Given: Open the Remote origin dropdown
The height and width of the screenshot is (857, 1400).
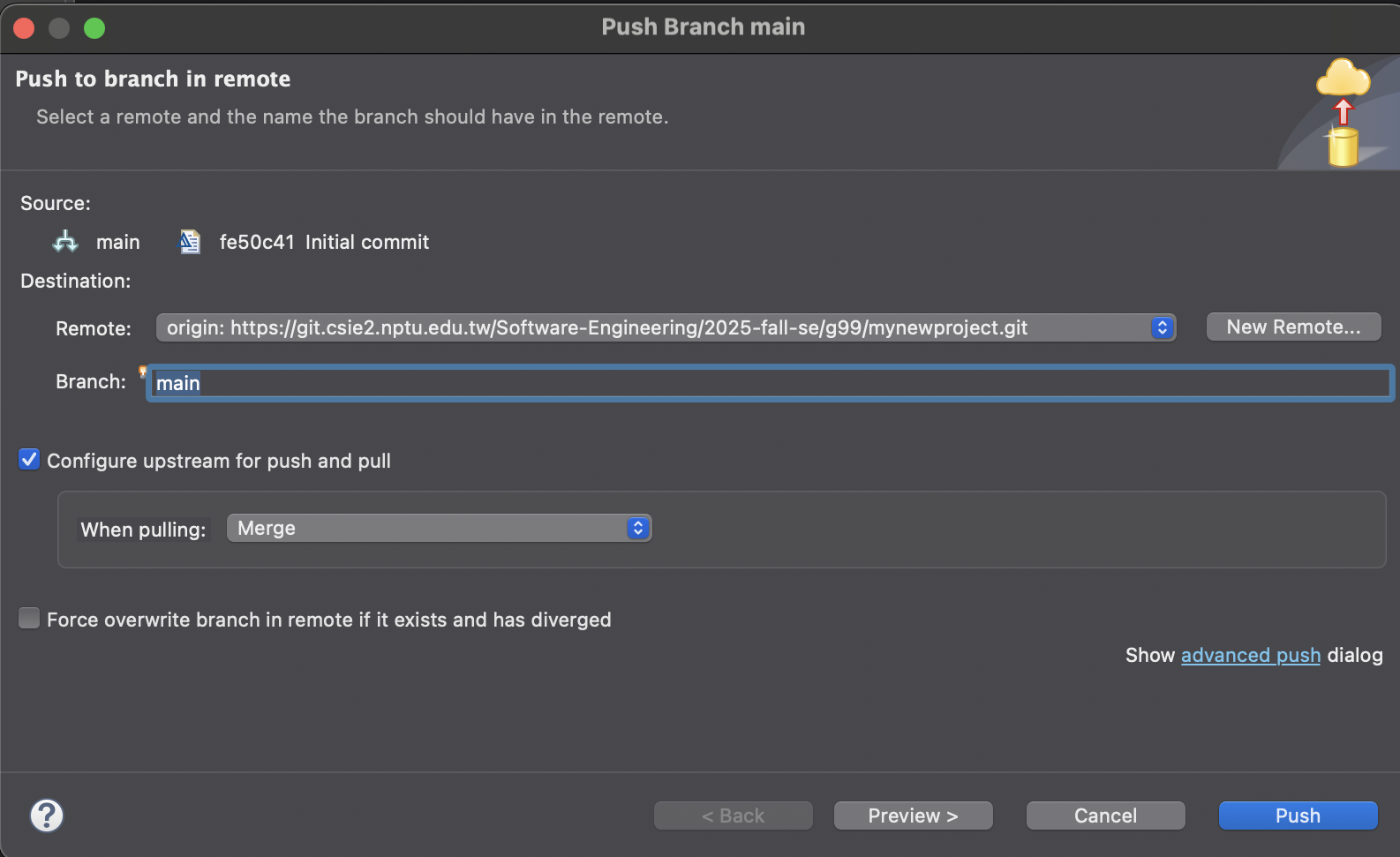Looking at the screenshot, I should click(x=666, y=327).
